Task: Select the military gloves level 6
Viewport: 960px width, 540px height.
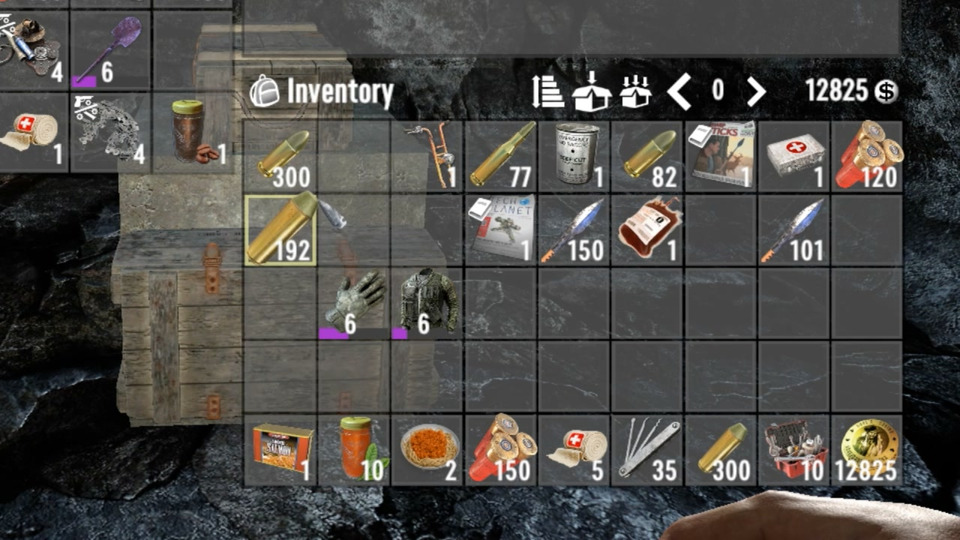Action: pyautogui.click(x=354, y=304)
